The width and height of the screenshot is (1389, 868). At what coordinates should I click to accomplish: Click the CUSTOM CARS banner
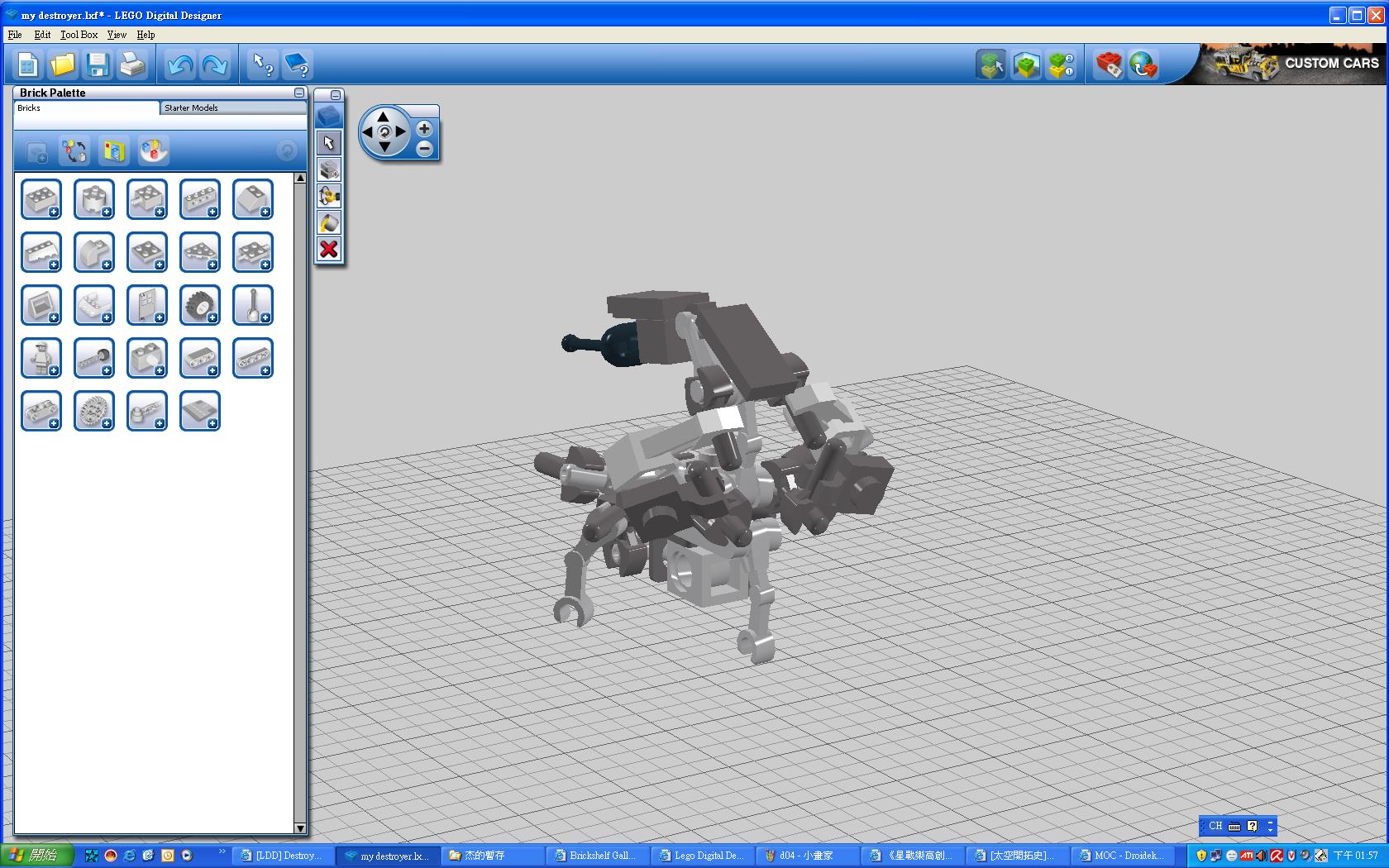1293,64
